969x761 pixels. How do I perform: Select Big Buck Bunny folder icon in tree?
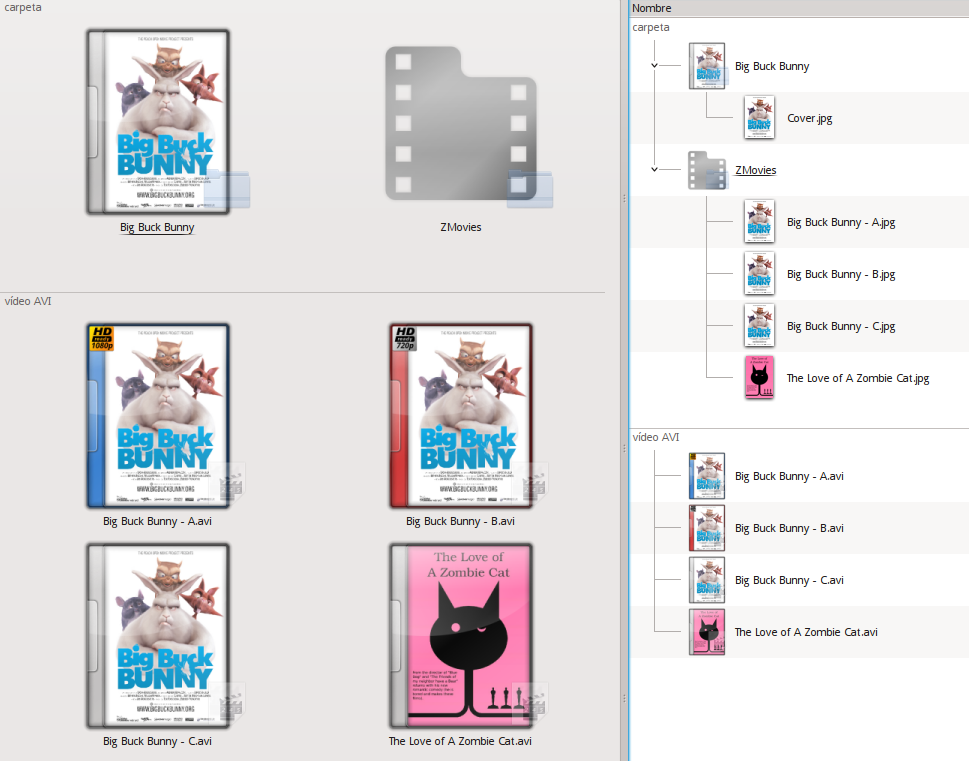[x=708, y=66]
